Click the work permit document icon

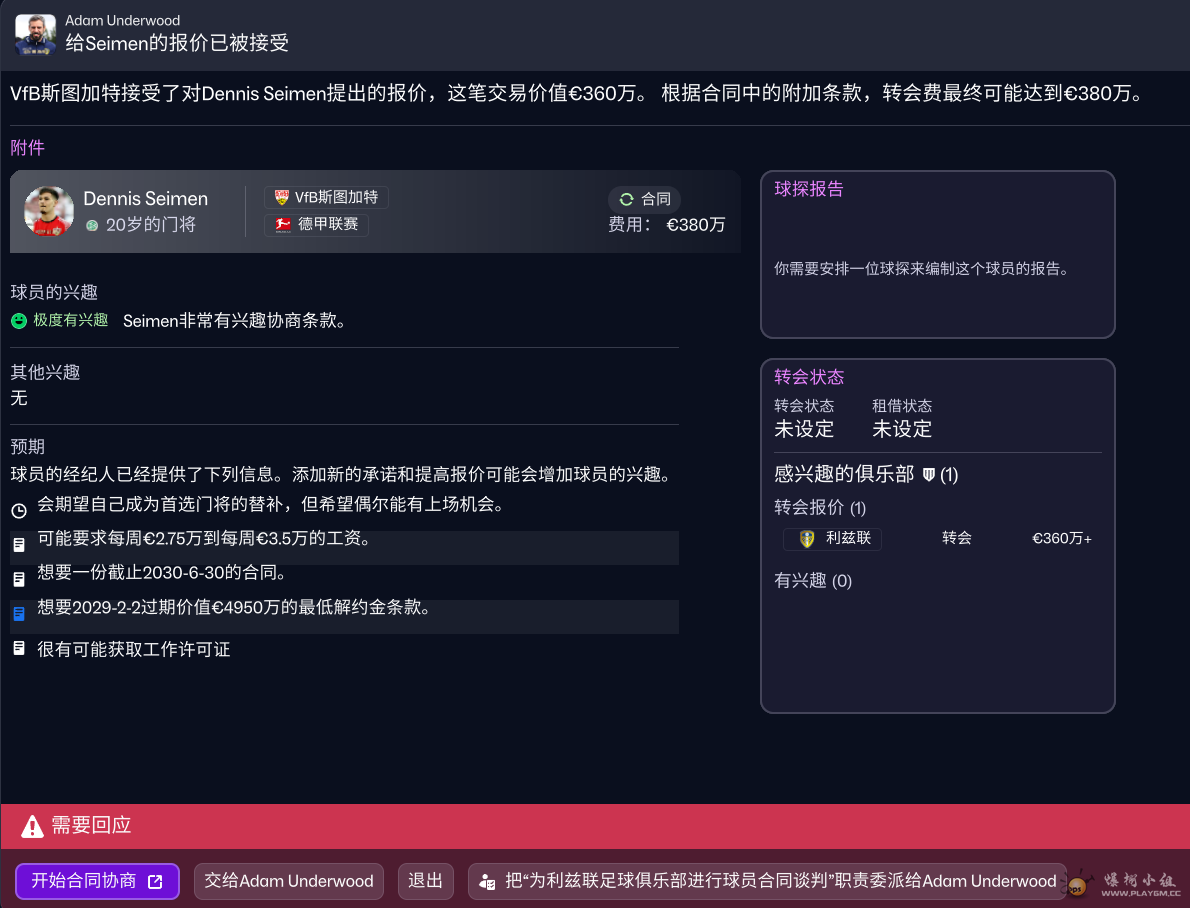coord(19,649)
